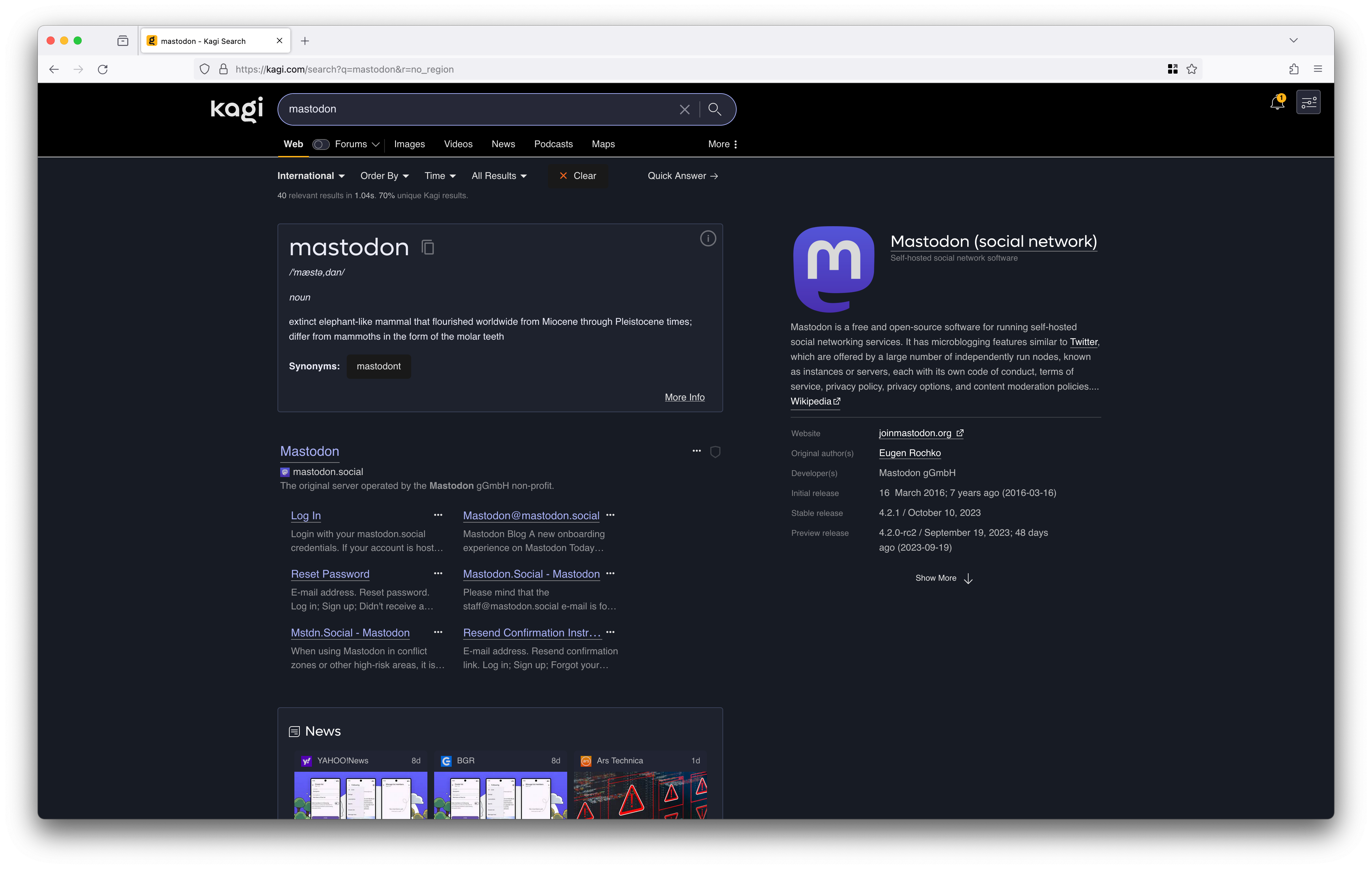This screenshot has width=1372, height=869.
Task: Open the All Results dropdown
Action: (x=499, y=176)
